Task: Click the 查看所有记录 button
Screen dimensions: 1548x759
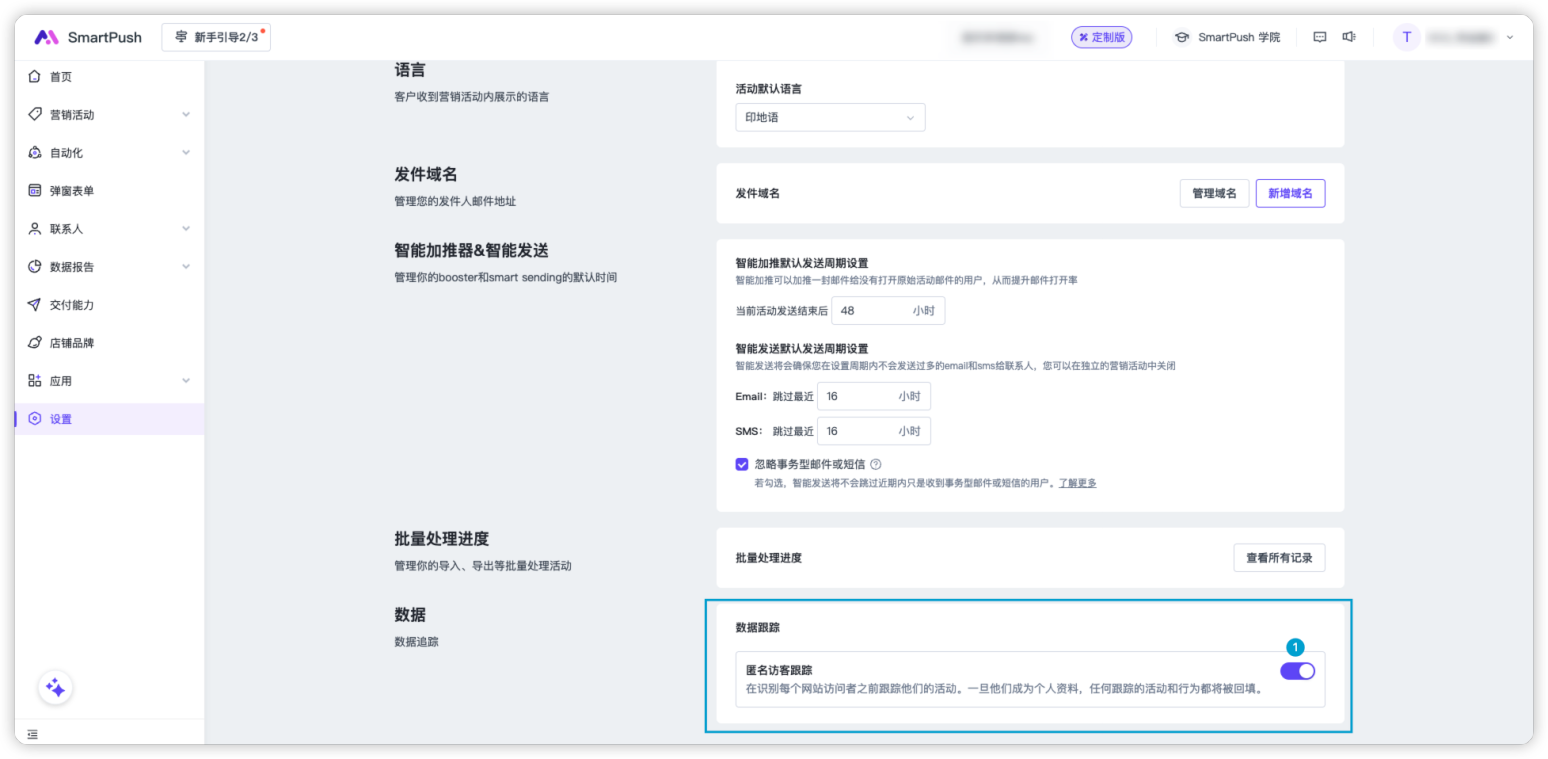Action: click(1279, 558)
